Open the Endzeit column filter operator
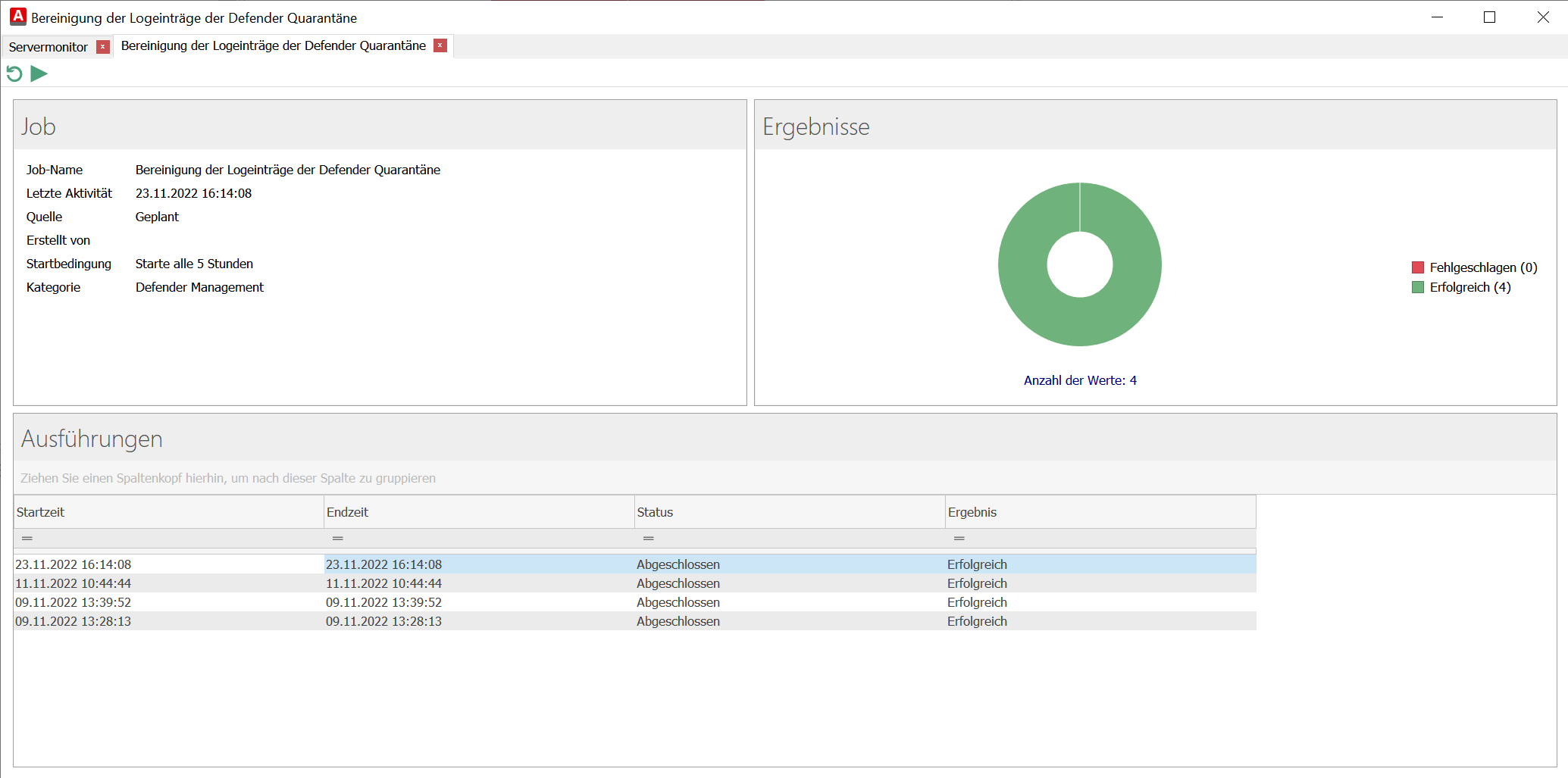 click(338, 539)
